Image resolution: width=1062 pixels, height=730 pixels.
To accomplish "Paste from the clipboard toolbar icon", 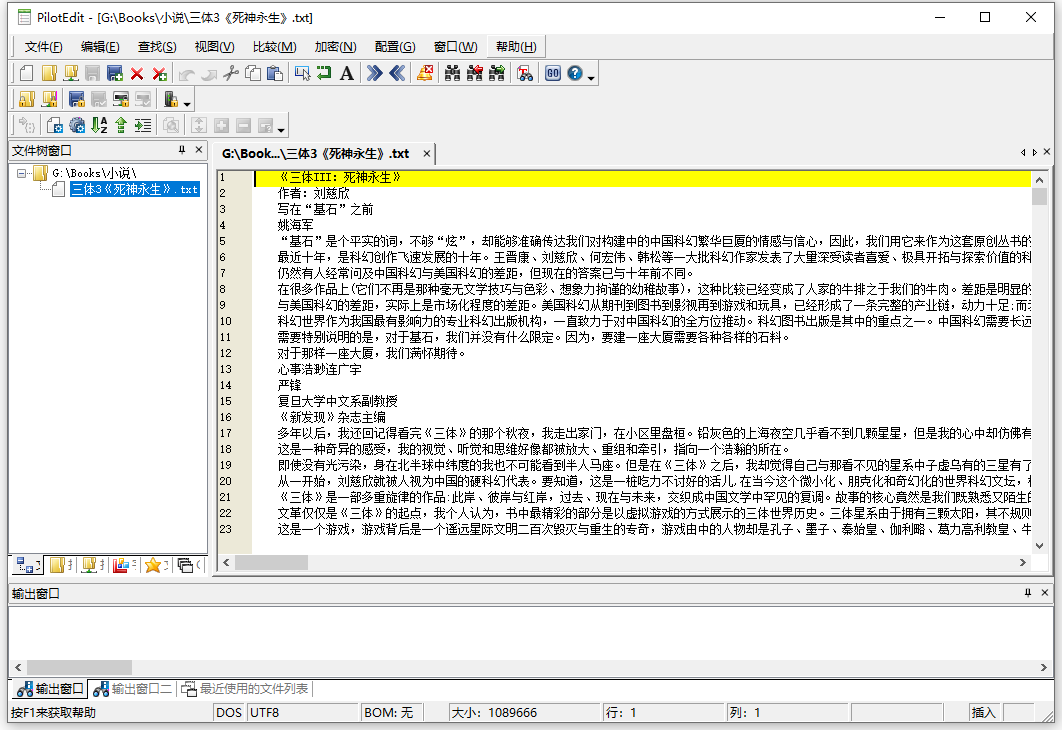I will point(274,73).
